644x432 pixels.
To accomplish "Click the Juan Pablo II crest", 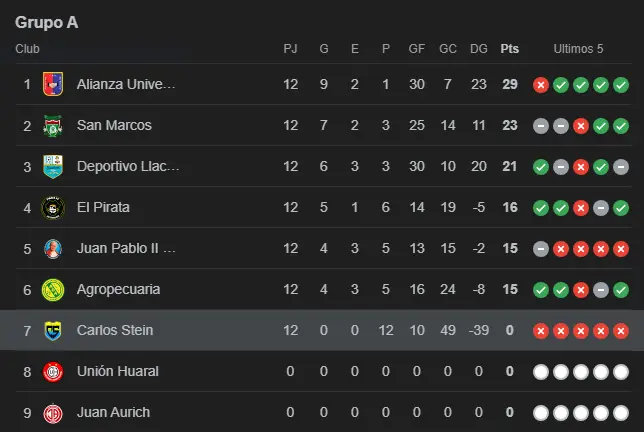I will tap(53, 249).
